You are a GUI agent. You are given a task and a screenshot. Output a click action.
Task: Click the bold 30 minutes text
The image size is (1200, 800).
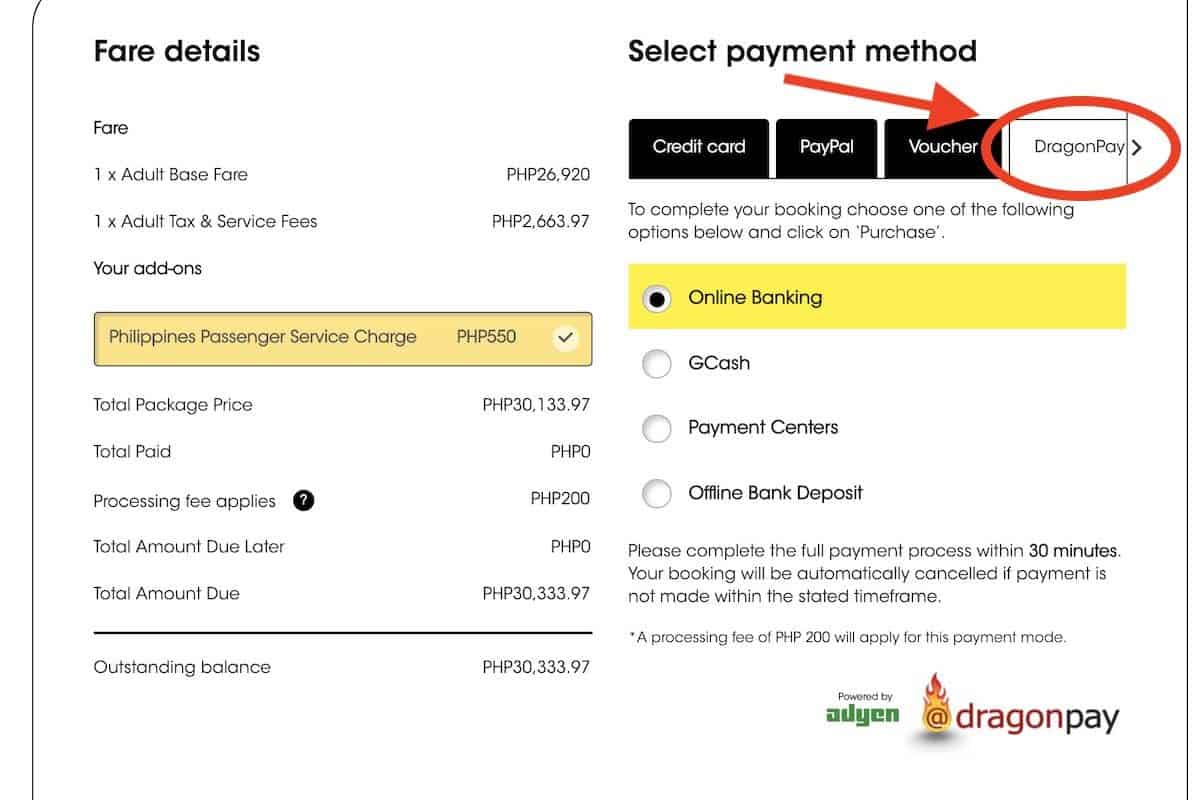coord(1073,551)
